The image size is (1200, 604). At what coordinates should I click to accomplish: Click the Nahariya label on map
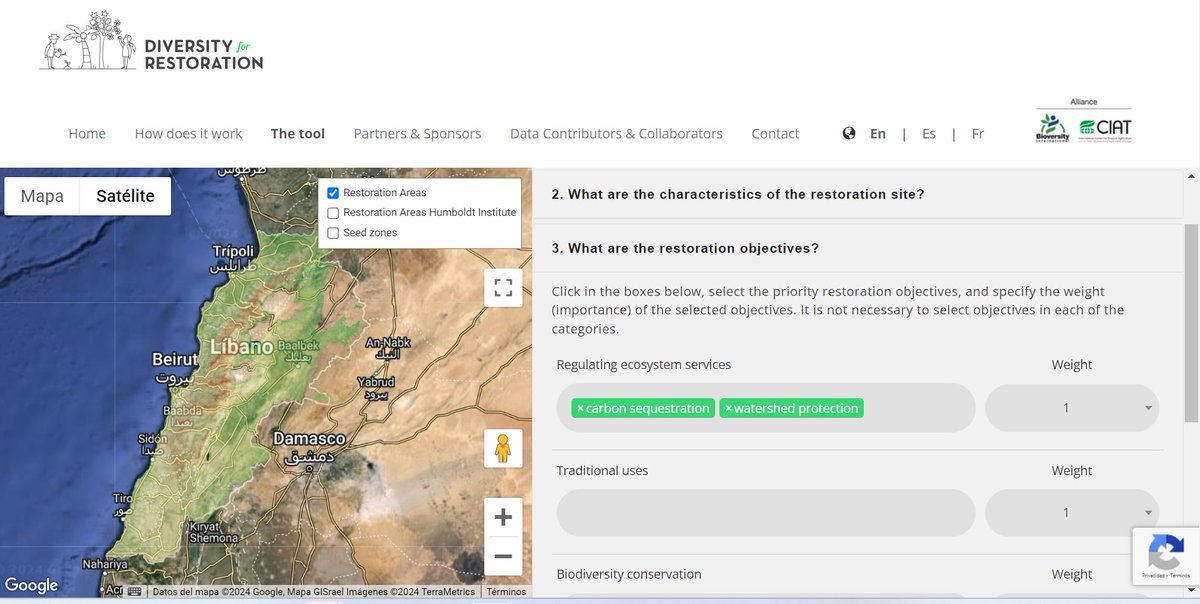click(104, 564)
